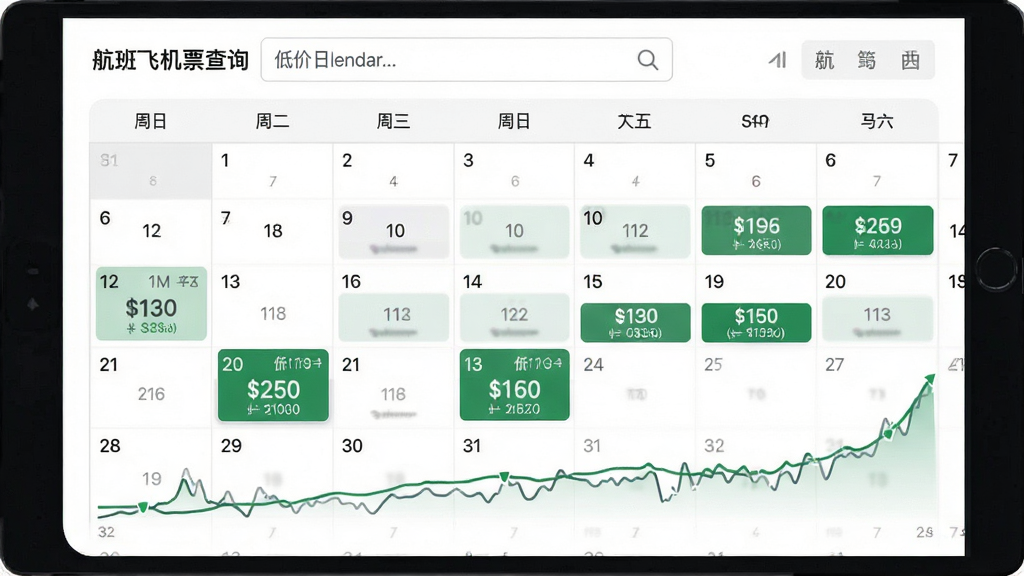1024x576 pixels.
Task: Select the day 16 cell showing 113
Action: click(x=394, y=304)
